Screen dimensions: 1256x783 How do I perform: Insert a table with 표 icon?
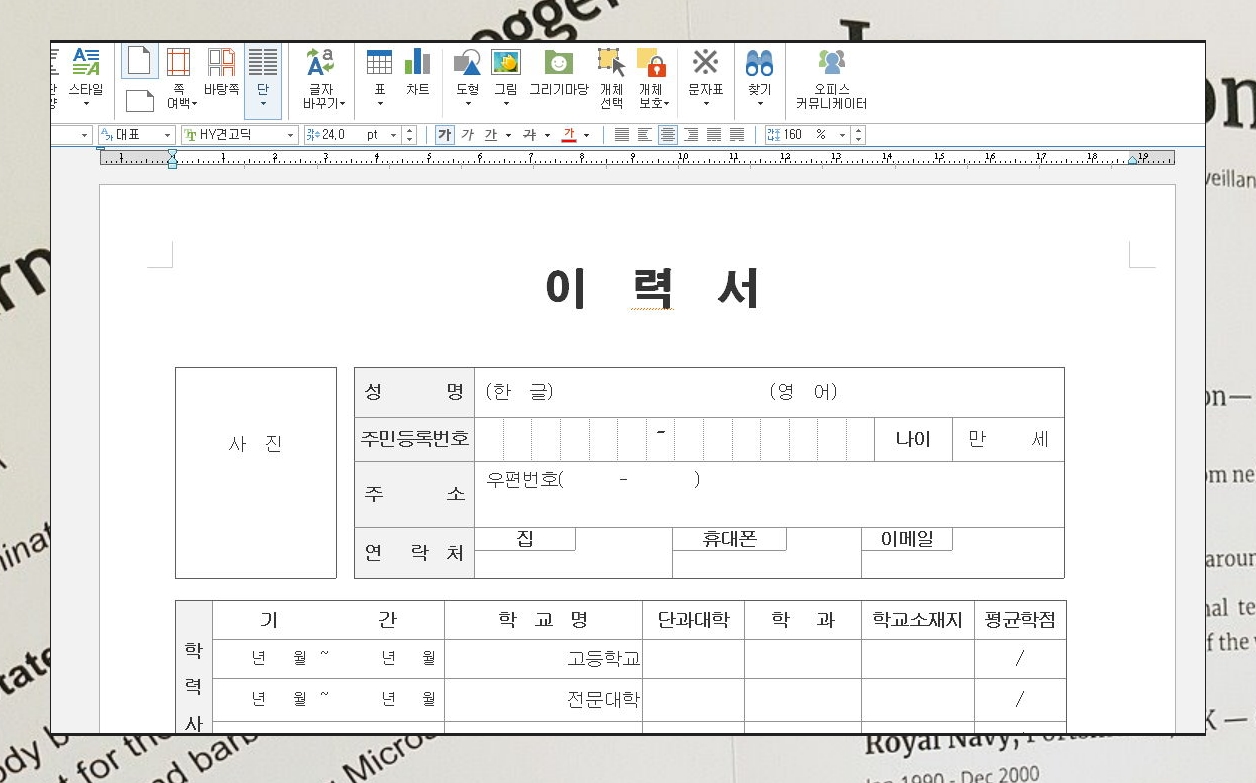point(379,62)
